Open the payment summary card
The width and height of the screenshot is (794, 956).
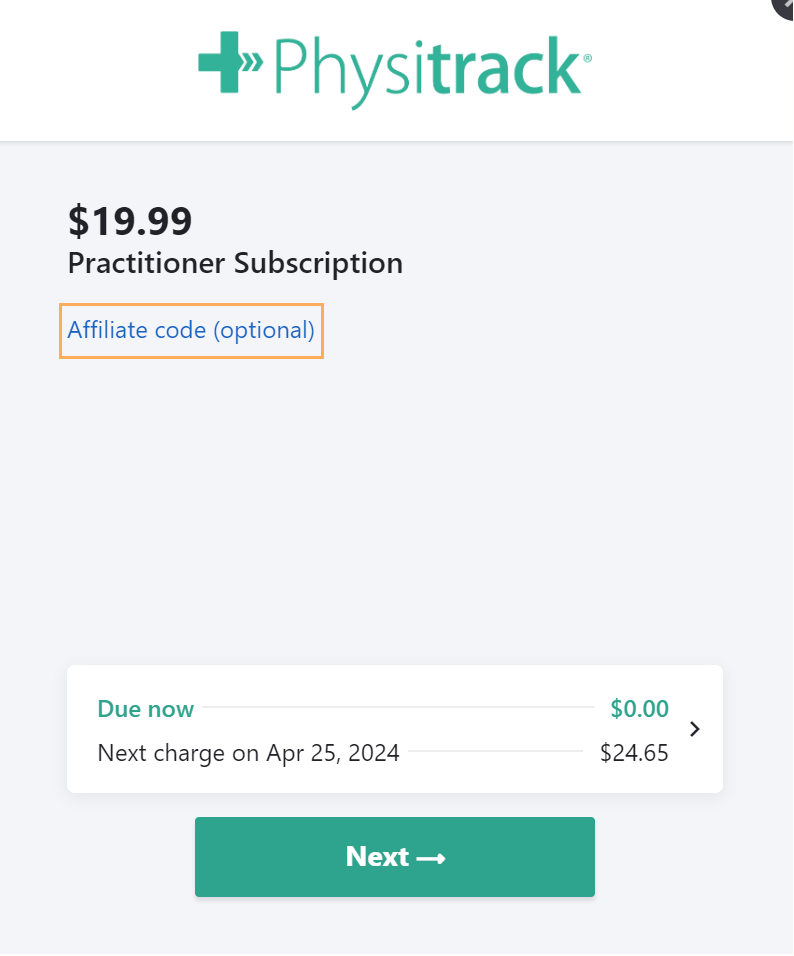(395, 729)
